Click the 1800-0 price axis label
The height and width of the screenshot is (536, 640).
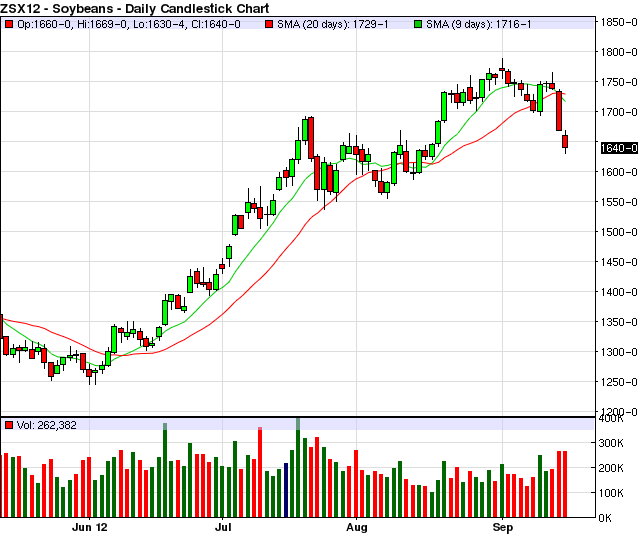(x=619, y=52)
